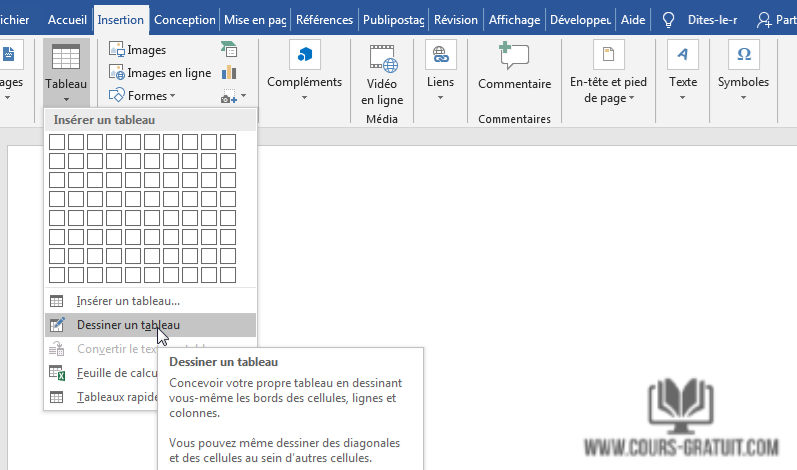Expand the Formes shapes dropdown
This screenshot has height=470, width=797.
[x=172, y=96]
